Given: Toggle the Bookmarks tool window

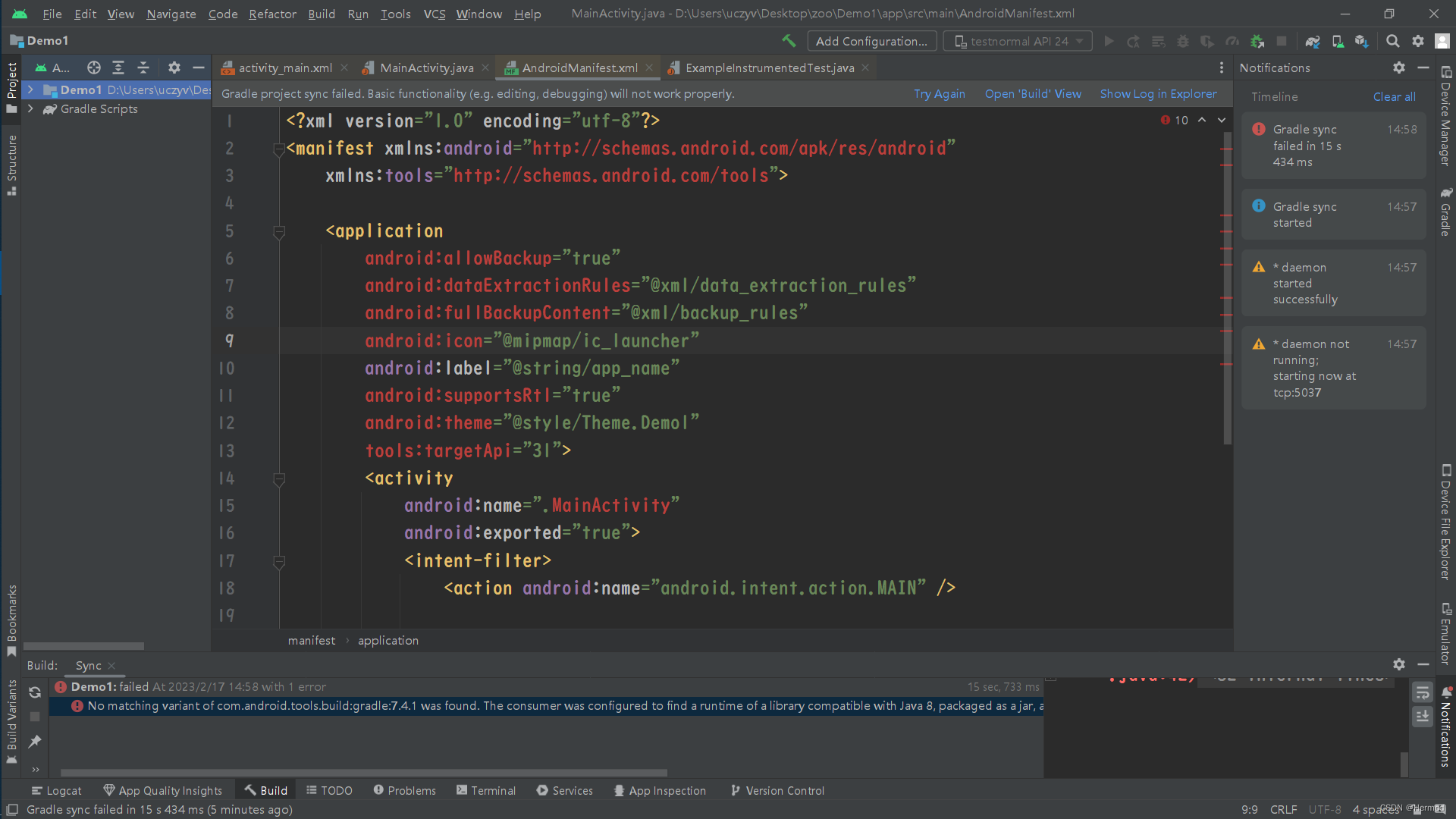Looking at the screenshot, I should coord(11,620).
